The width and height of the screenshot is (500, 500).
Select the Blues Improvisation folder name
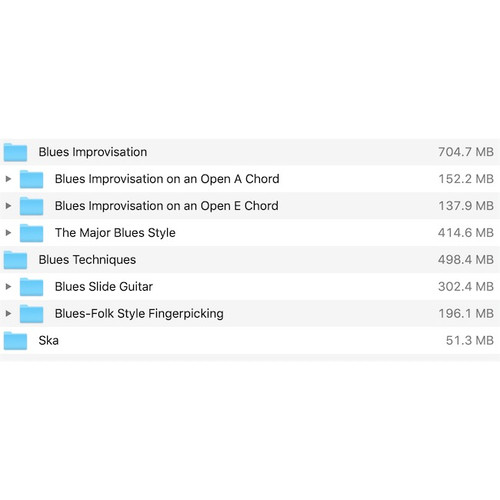93,152
